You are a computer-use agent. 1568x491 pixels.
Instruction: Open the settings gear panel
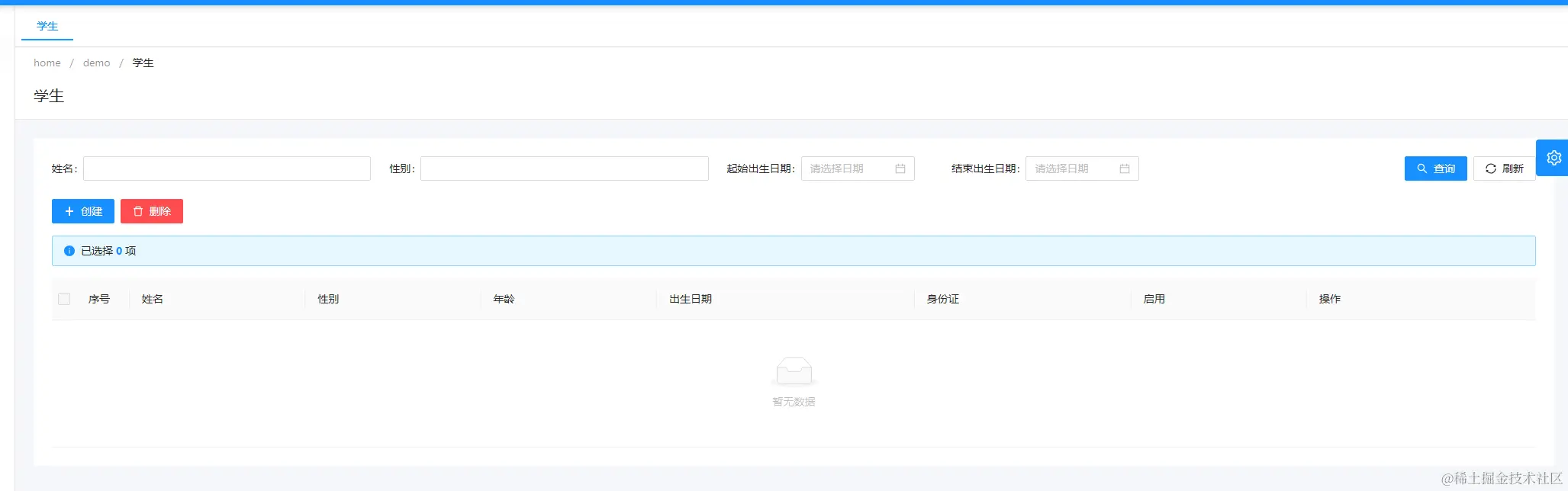click(1553, 158)
